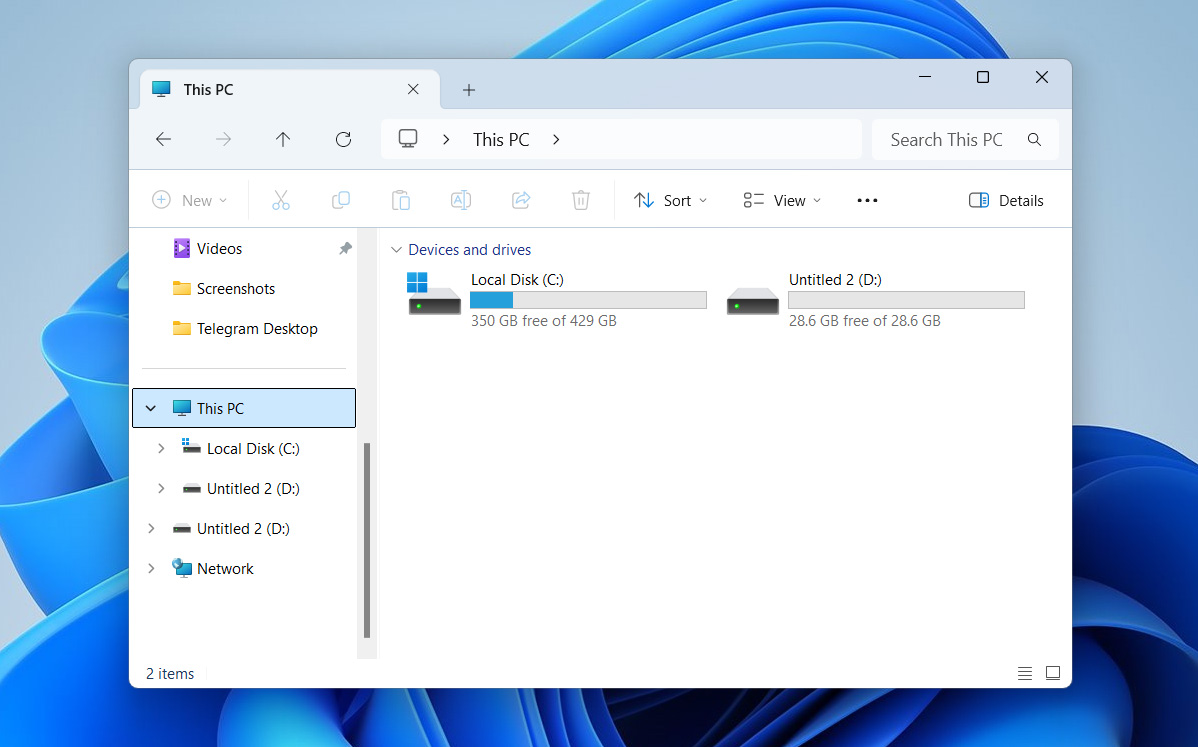1198x747 pixels.
Task: Expand Local Disk (C:) in navigation tree
Action: coord(161,448)
